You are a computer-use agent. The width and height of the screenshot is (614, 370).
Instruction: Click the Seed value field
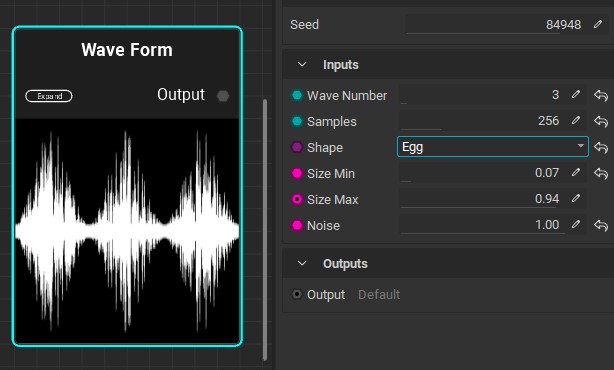pos(494,24)
